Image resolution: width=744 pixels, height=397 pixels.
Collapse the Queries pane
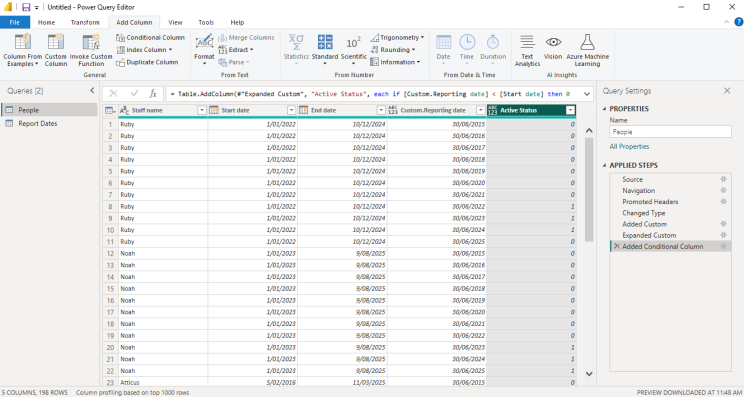click(92, 91)
